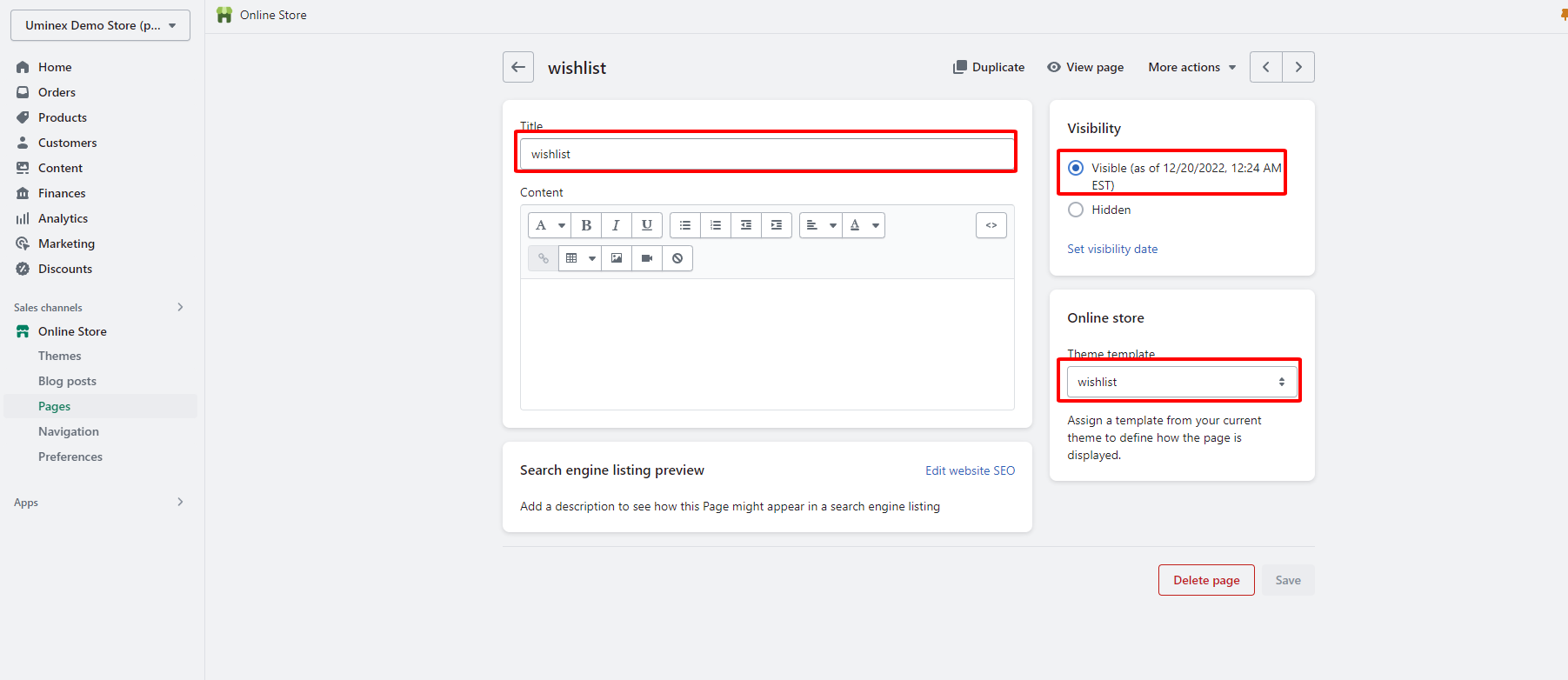Click the Set visibility date link
Screen dimensions: 1568x680
point(1112,249)
